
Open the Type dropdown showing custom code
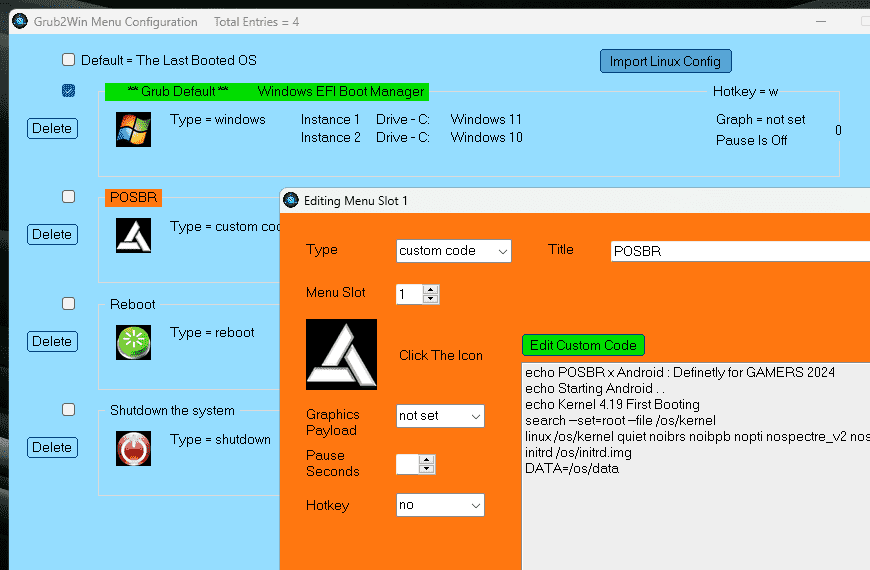[x=453, y=251]
